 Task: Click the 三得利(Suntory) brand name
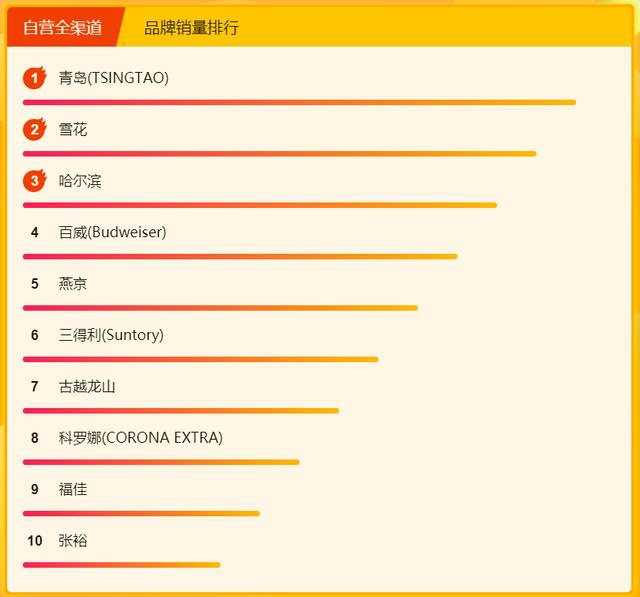tap(110, 335)
